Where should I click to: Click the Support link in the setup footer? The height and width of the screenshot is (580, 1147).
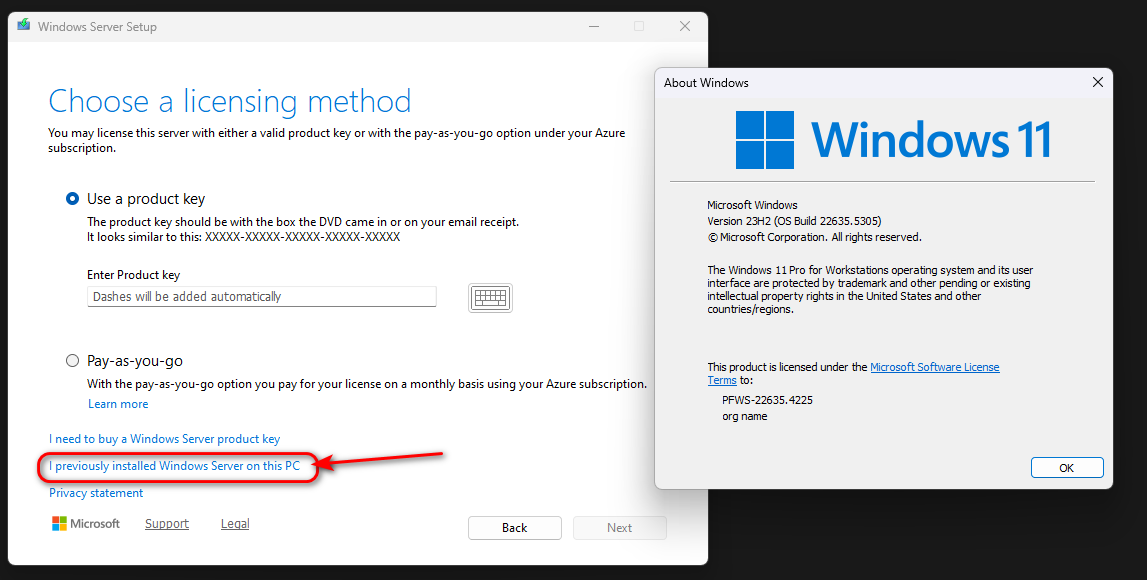pyautogui.click(x=167, y=524)
